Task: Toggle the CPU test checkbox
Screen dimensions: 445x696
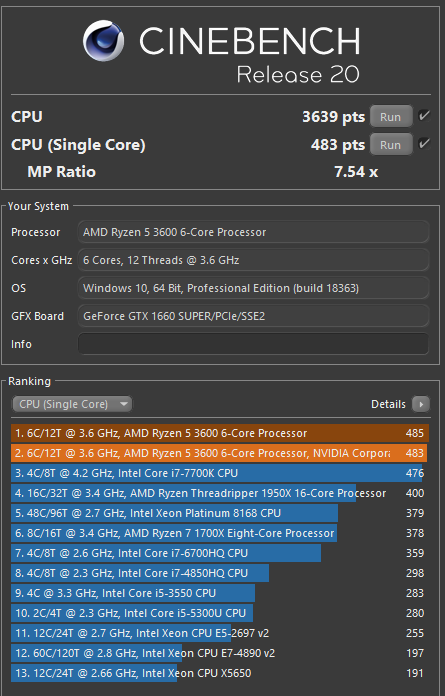Action: coord(424,116)
